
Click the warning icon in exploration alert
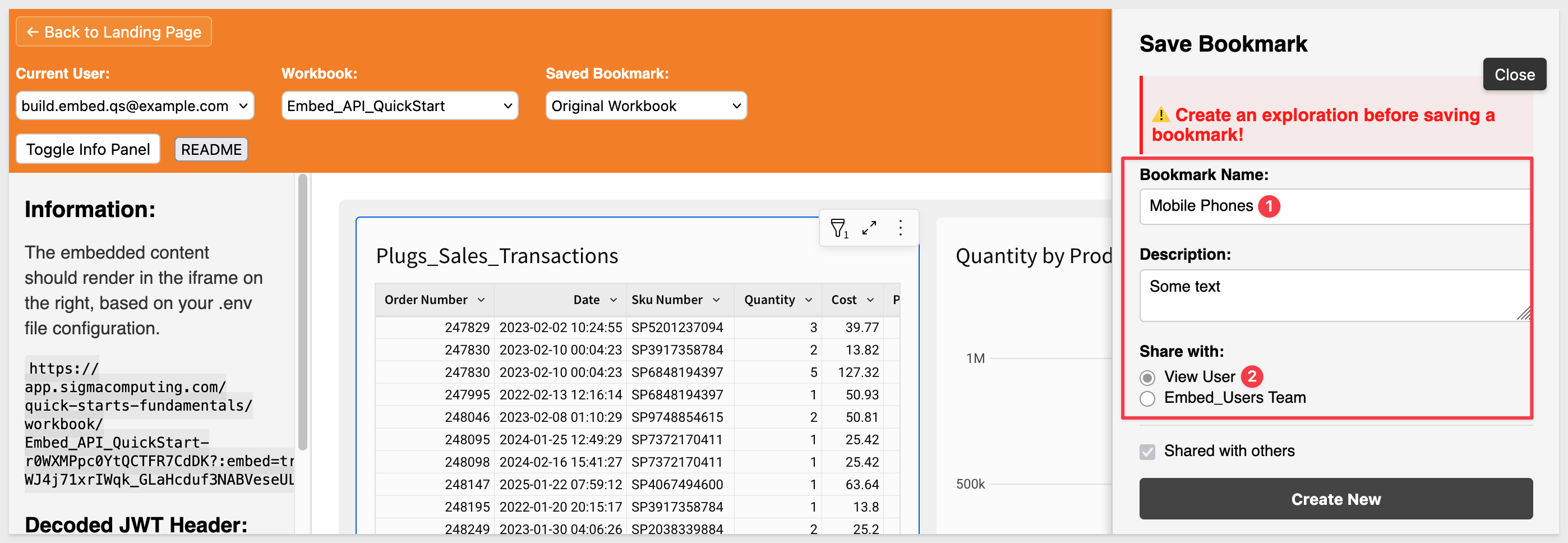click(x=1160, y=114)
